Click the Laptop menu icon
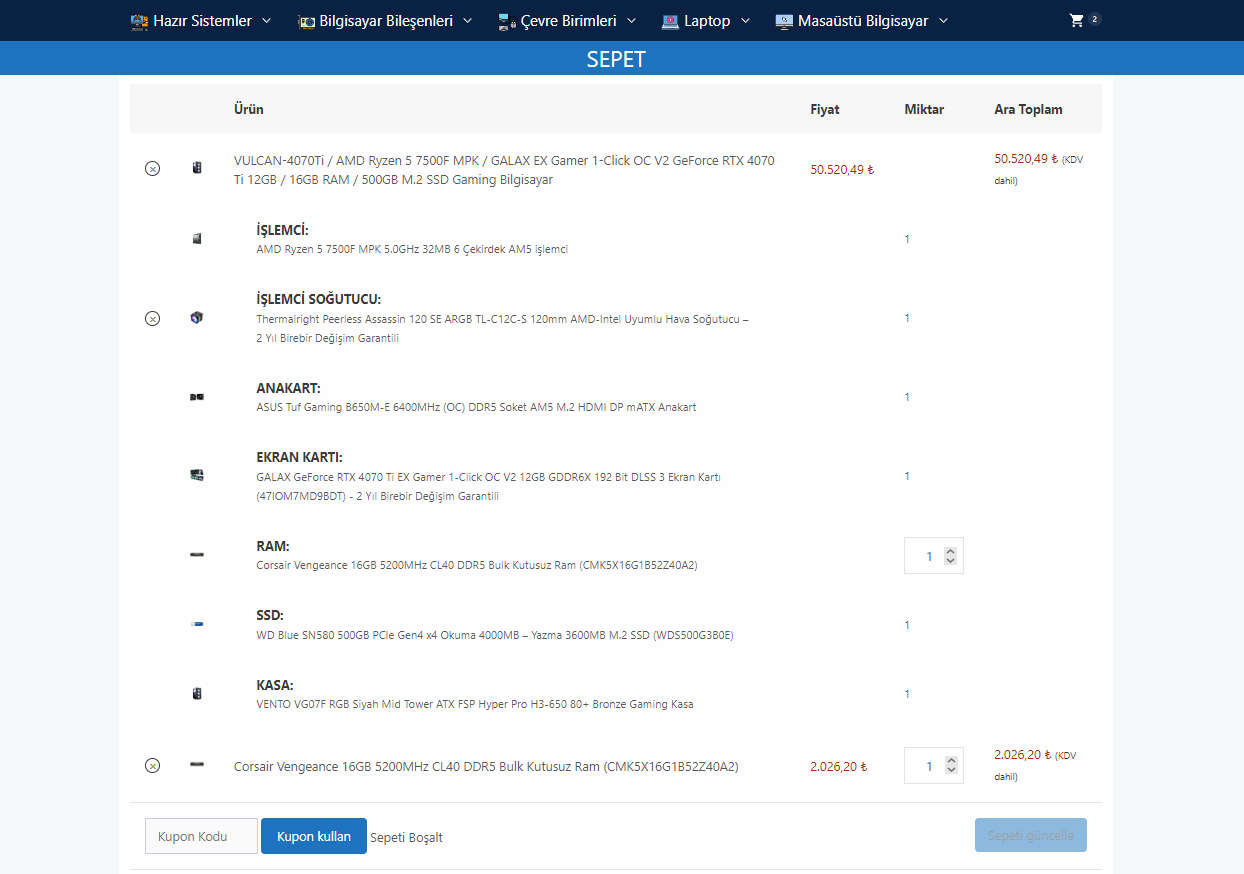The height and width of the screenshot is (874, 1244). (x=670, y=21)
